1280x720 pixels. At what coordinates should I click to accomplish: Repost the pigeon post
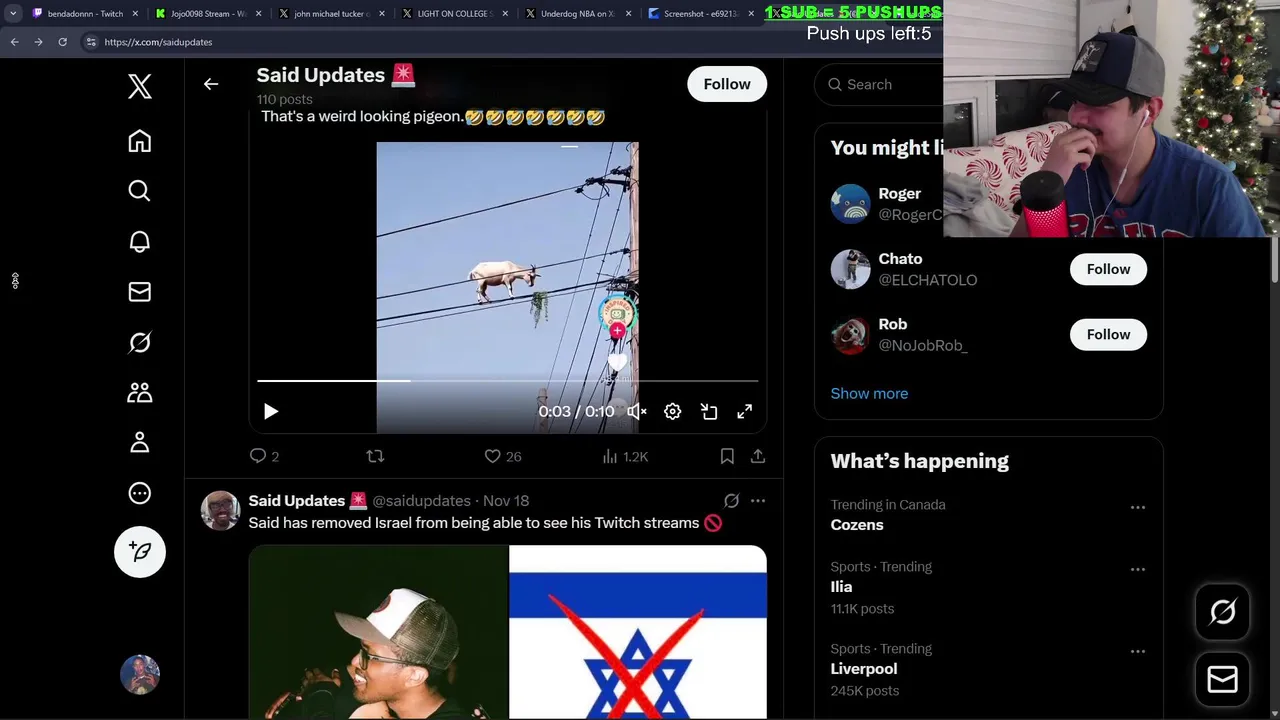click(375, 456)
